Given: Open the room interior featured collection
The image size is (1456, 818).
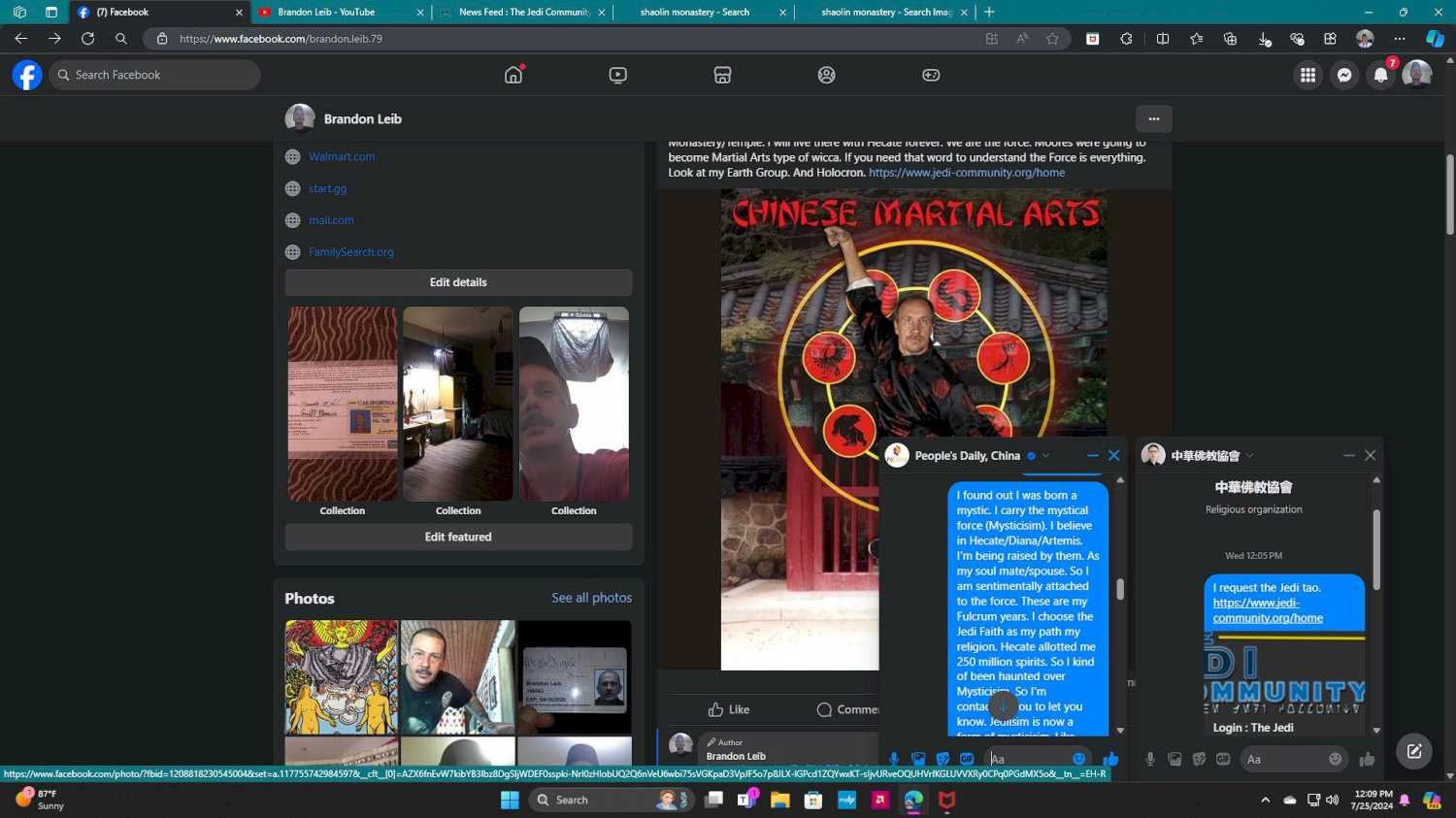Looking at the screenshot, I should click(458, 404).
